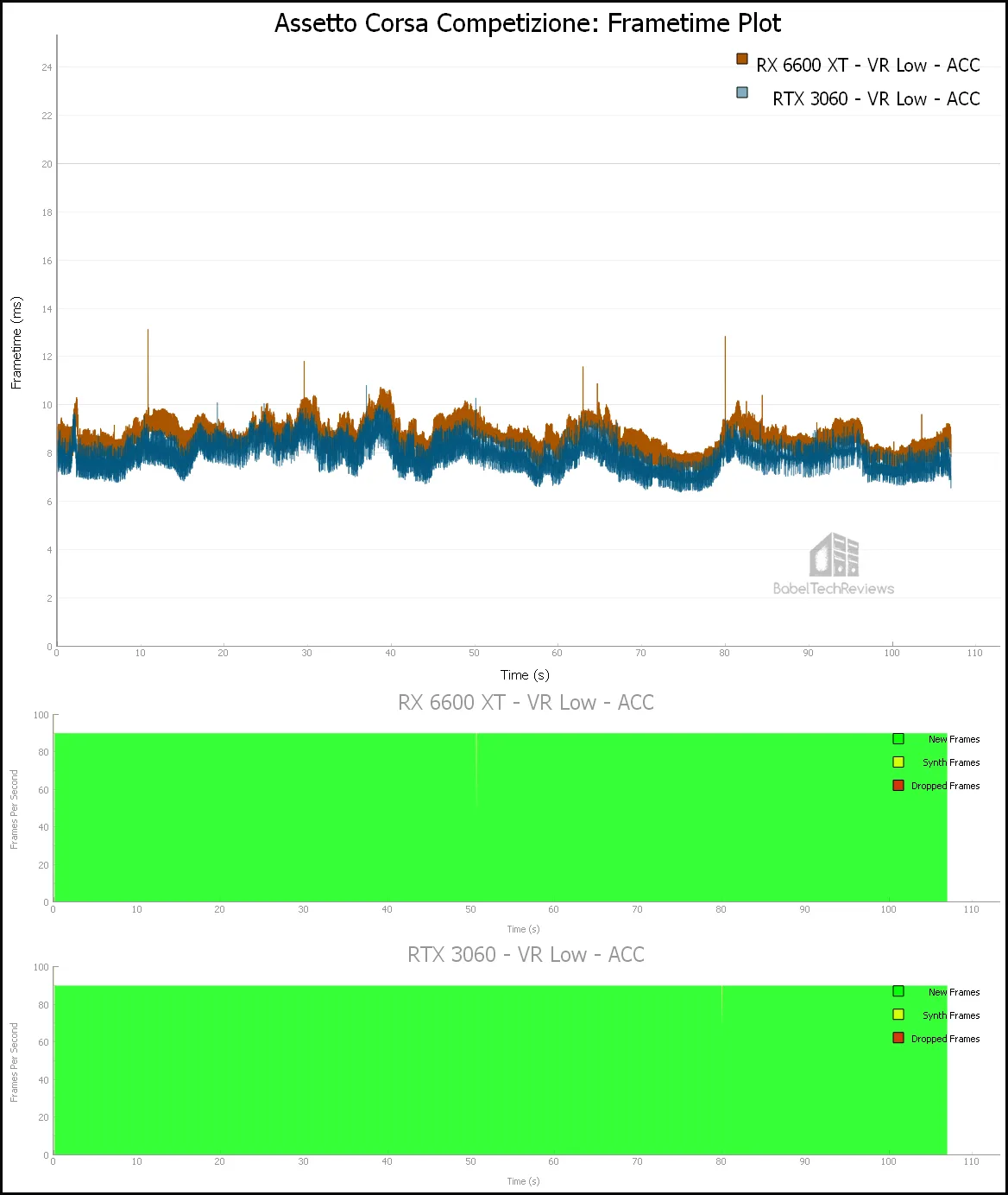This screenshot has height=1195, width=1008.
Task: Click the gray RTX 3060 - VR Low - ACC chart heading
Action: 526,955
